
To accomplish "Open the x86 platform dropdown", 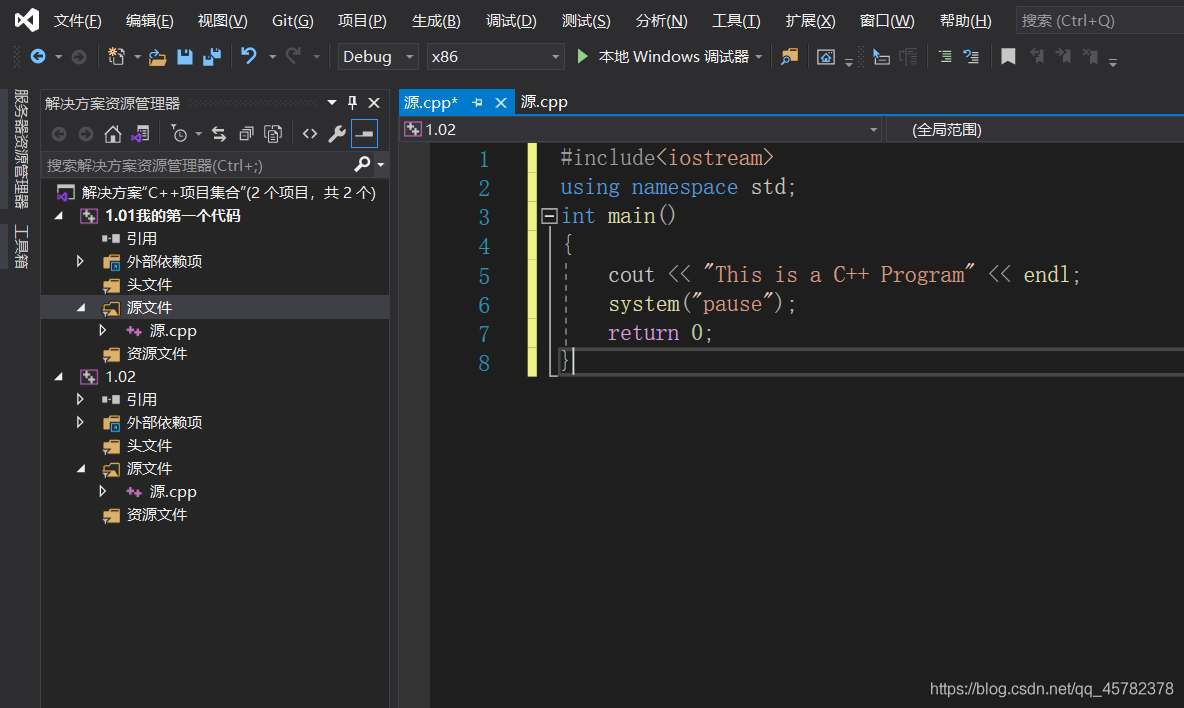I will point(495,57).
